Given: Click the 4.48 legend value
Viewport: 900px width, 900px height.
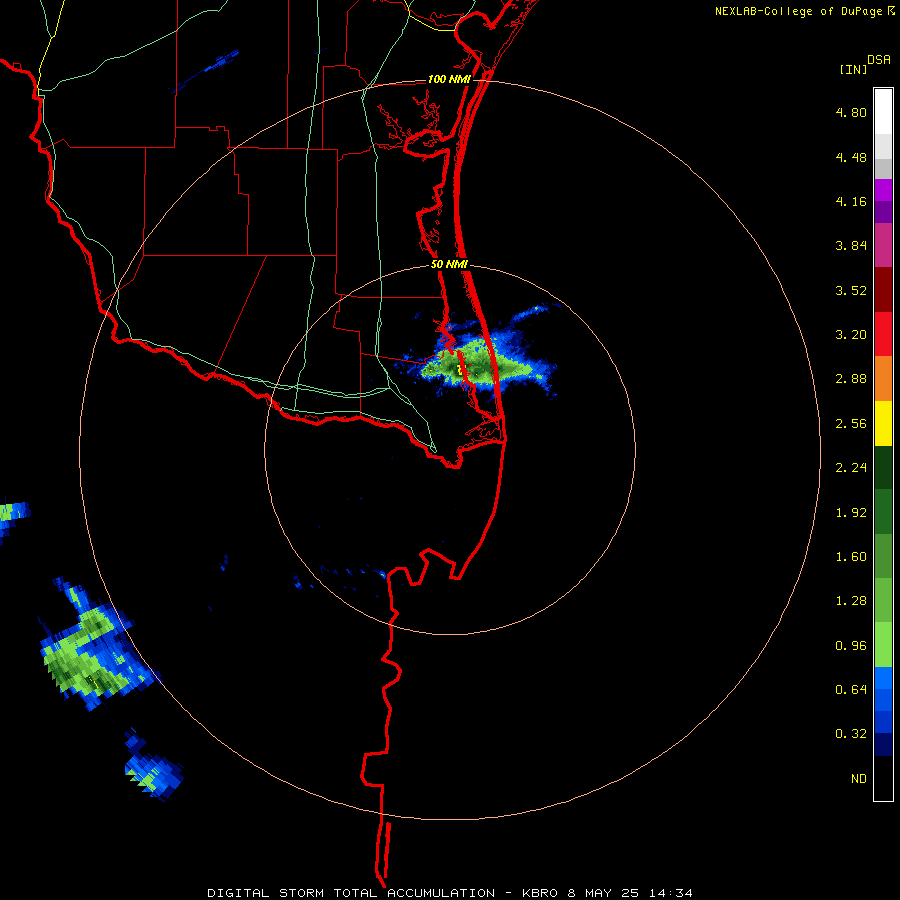Looking at the screenshot, I should (x=851, y=157).
